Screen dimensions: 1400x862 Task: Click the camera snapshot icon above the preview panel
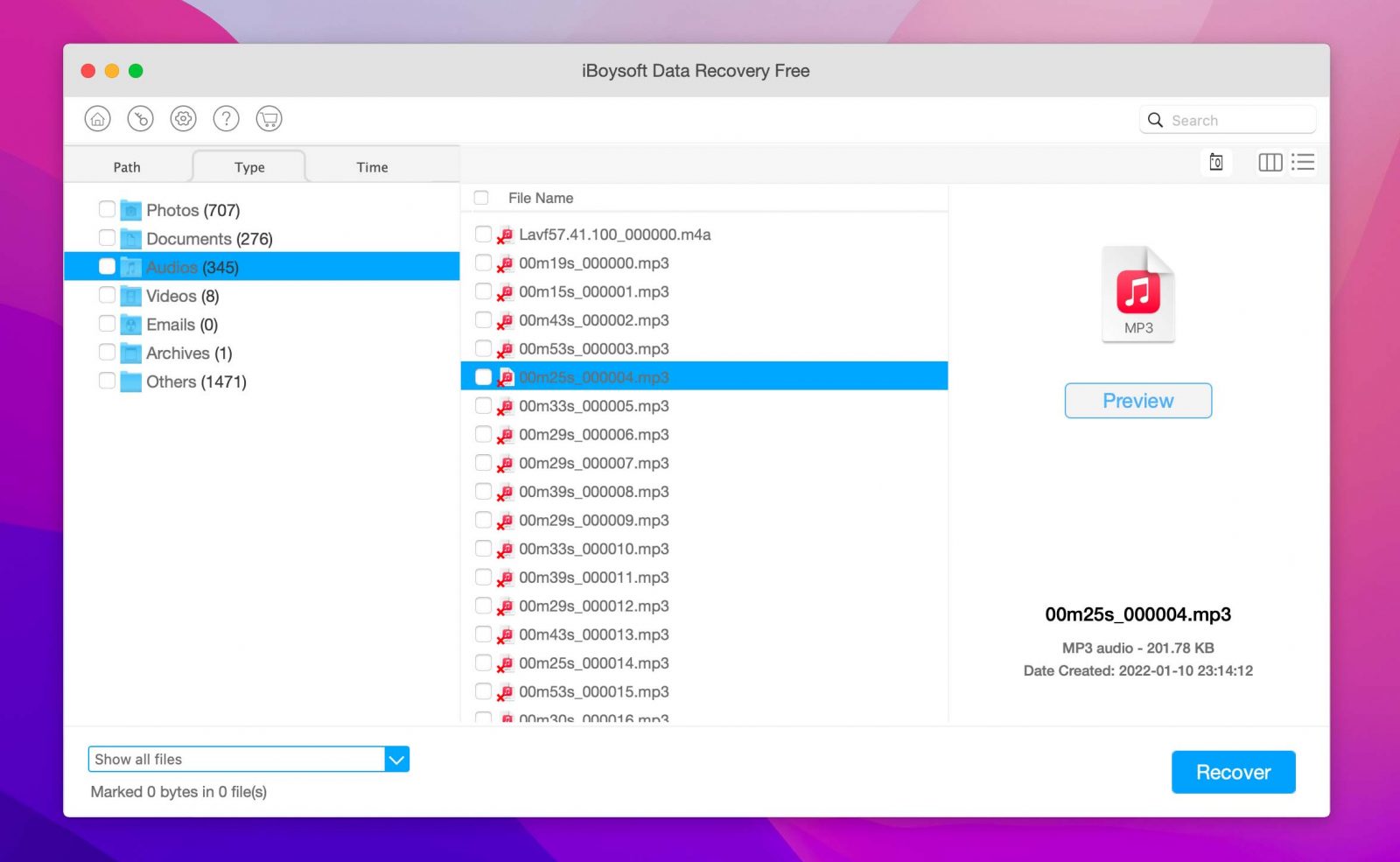point(1215,162)
